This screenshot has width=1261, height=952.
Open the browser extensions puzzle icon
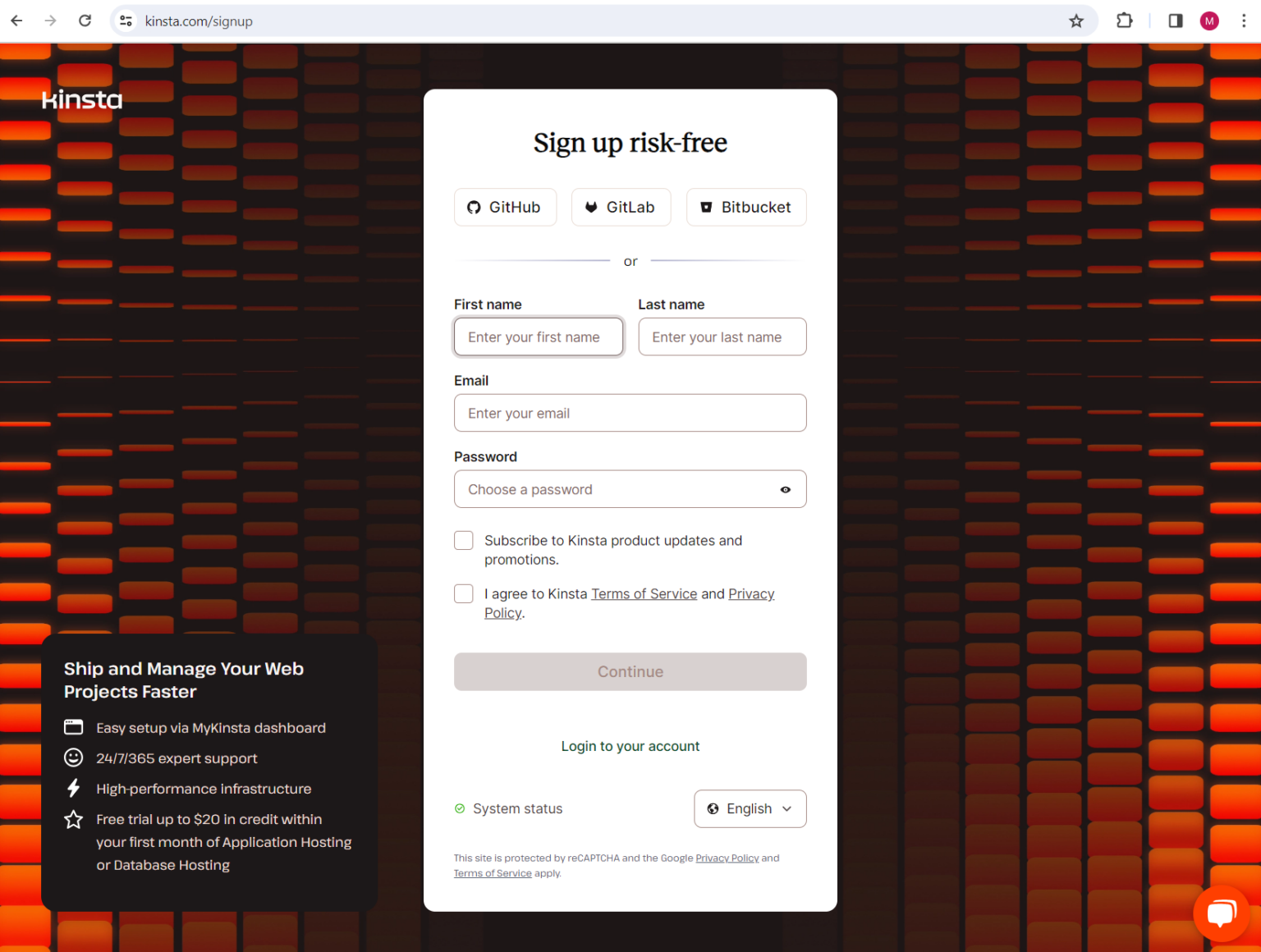(x=1125, y=21)
